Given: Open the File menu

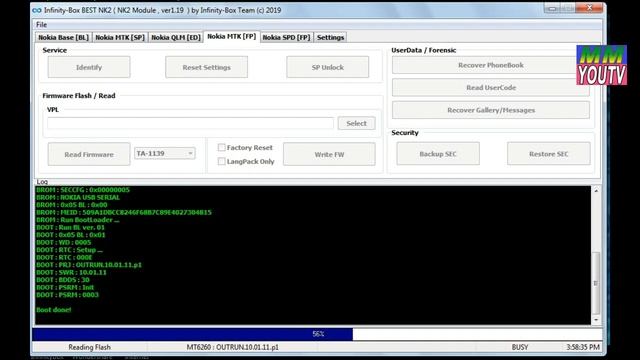Looking at the screenshot, I should (x=41, y=24).
